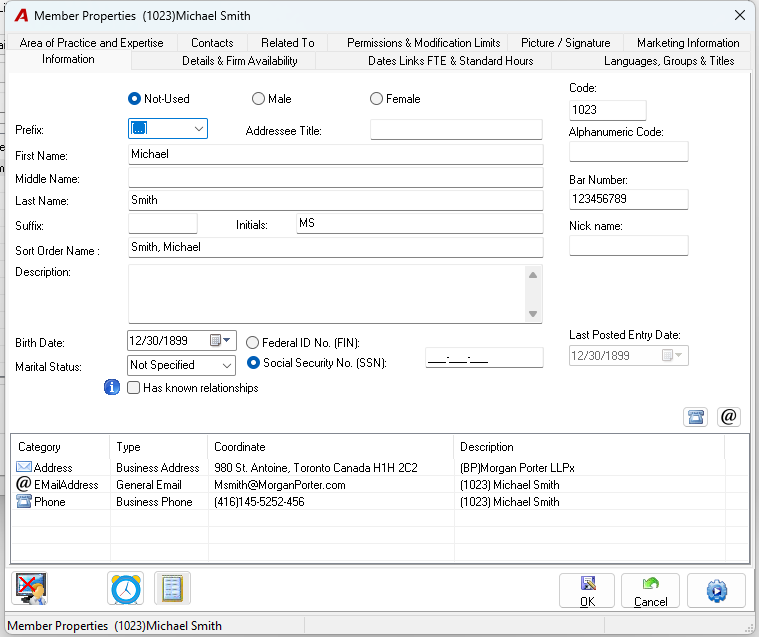Viewport: 759px width, 637px height.
Task: Click the Description column header in grid
Action: (x=589, y=447)
